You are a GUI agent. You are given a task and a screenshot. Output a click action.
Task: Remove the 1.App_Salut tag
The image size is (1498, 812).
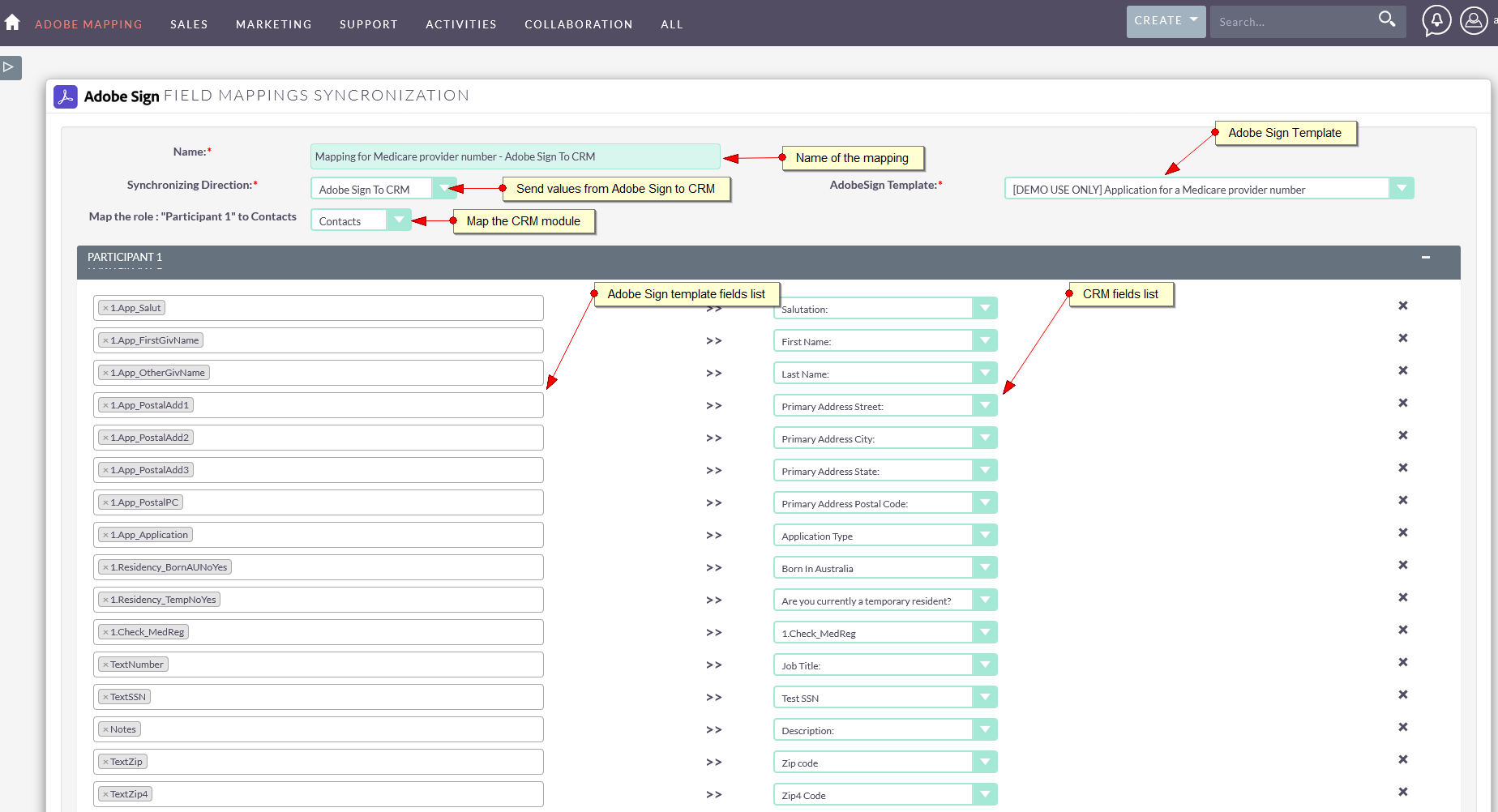(x=105, y=308)
